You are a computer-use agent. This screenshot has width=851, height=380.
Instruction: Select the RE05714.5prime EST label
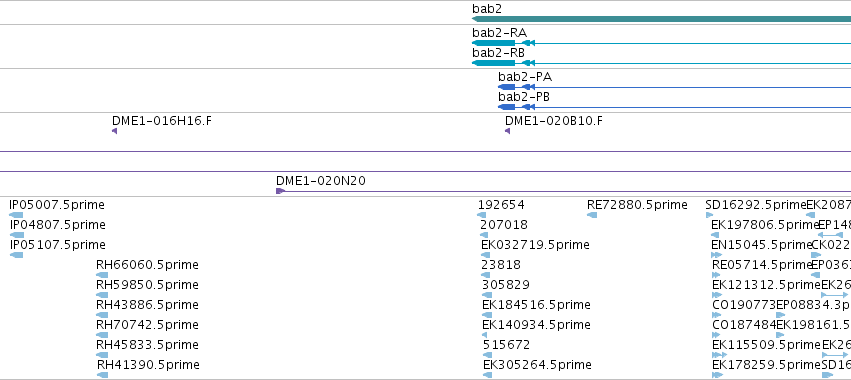(762, 265)
